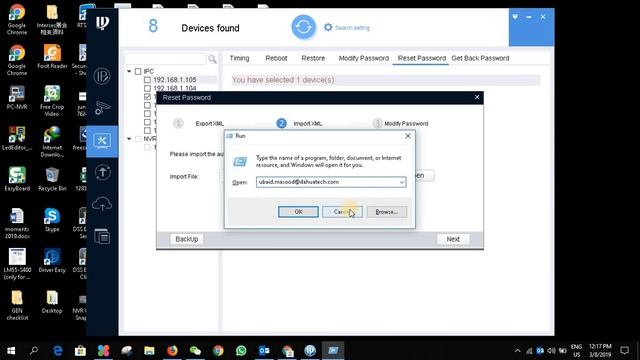Open Foxit Reader desktop shortcut

pyautogui.click(x=52, y=57)
